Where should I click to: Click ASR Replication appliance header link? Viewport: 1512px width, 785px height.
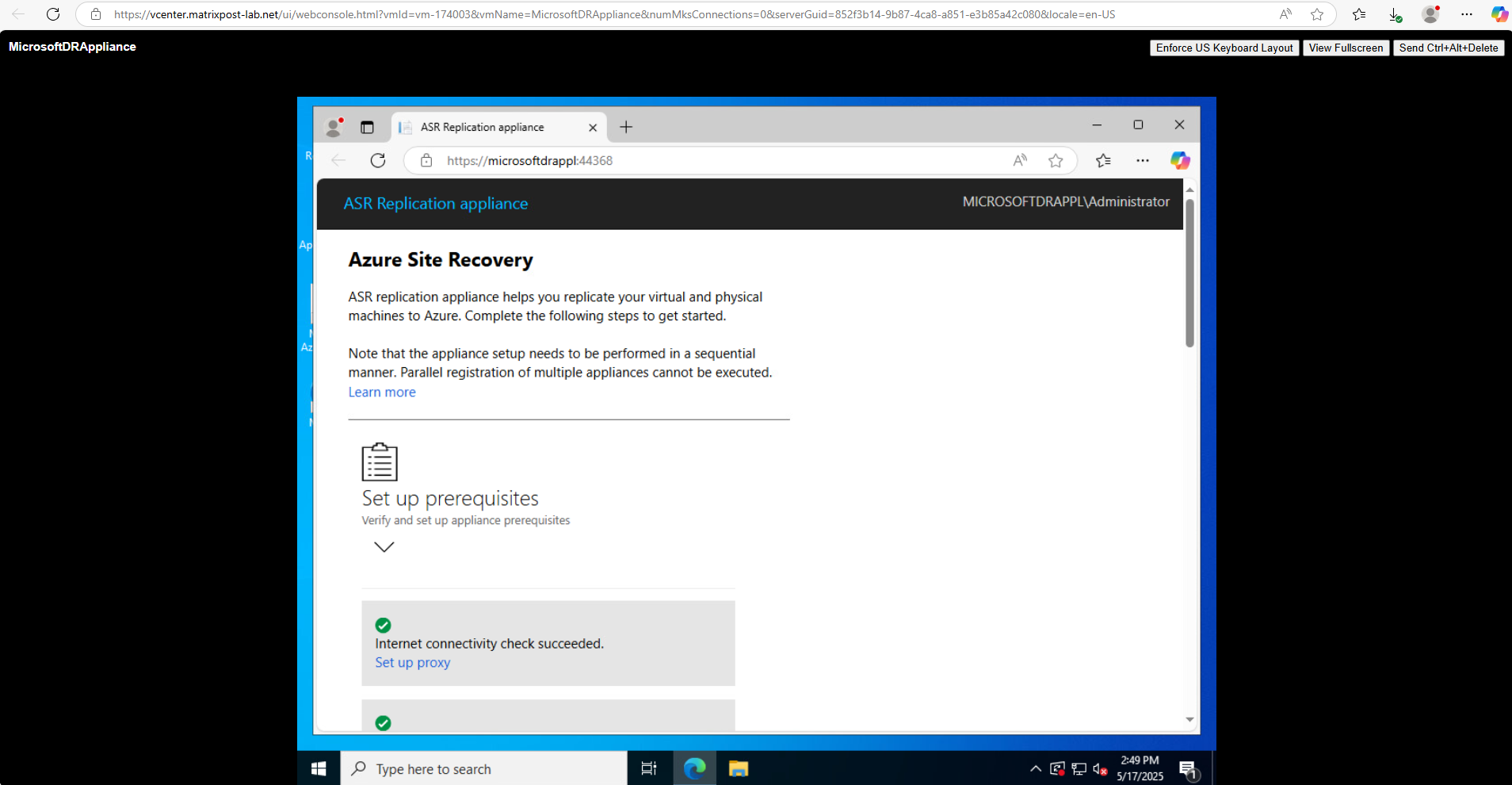(436, 204)
